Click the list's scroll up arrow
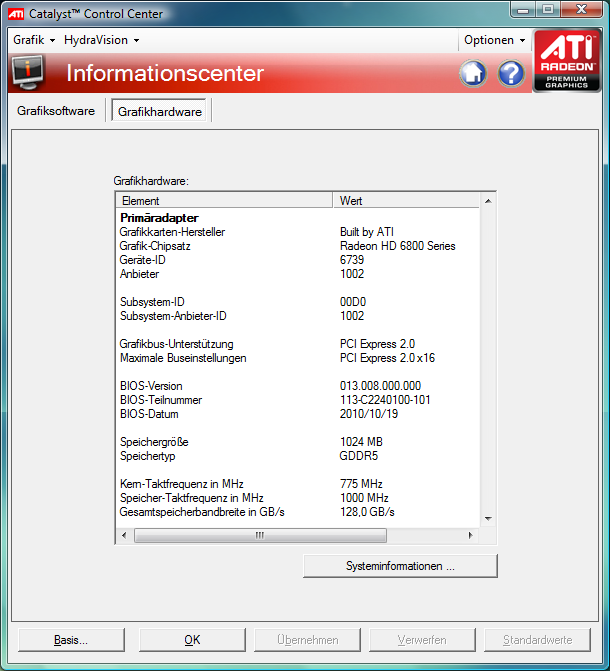The image size is (610, 671). pos(488,201)
